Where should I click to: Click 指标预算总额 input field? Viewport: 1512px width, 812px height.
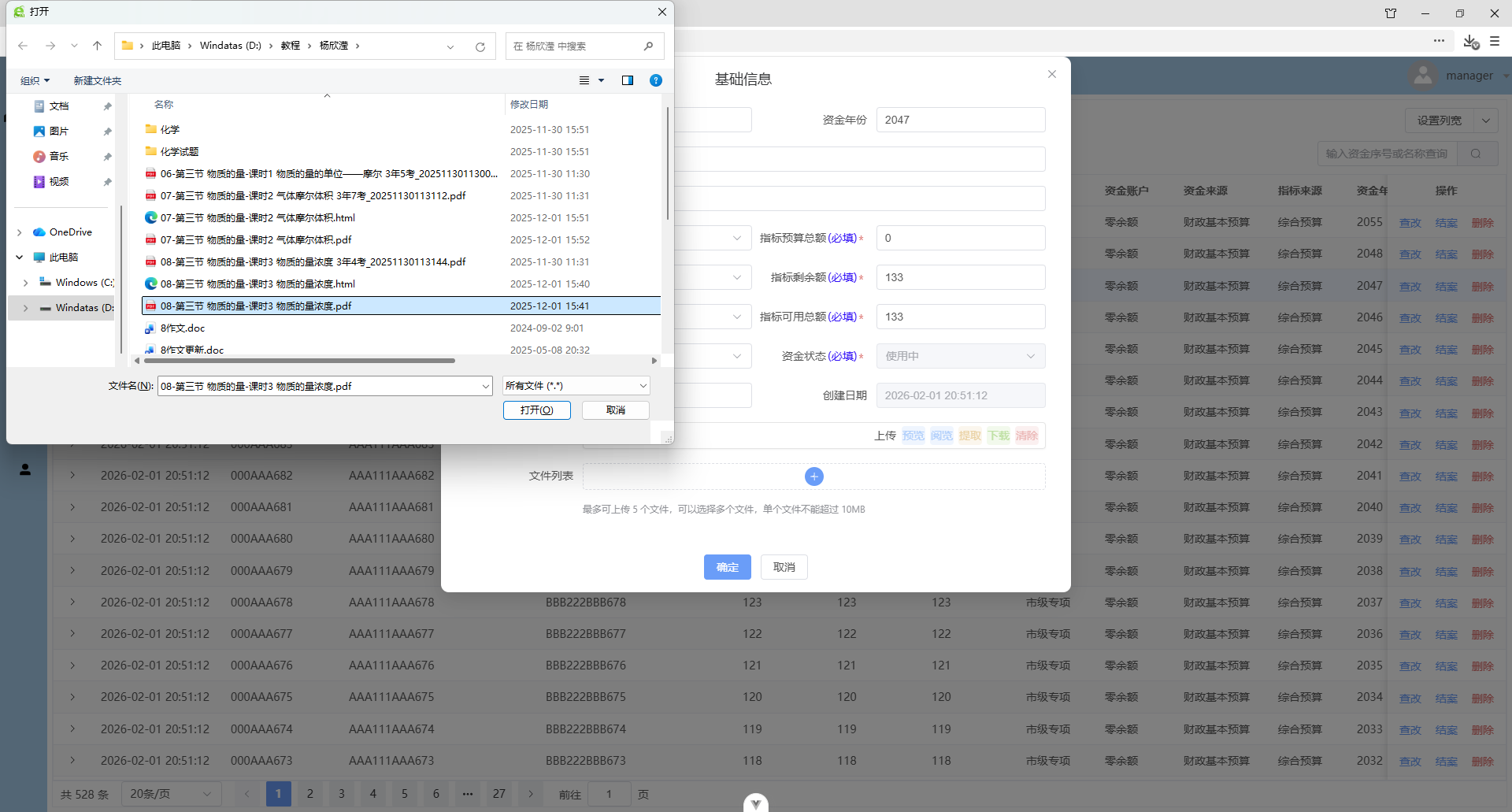point(961,238)
